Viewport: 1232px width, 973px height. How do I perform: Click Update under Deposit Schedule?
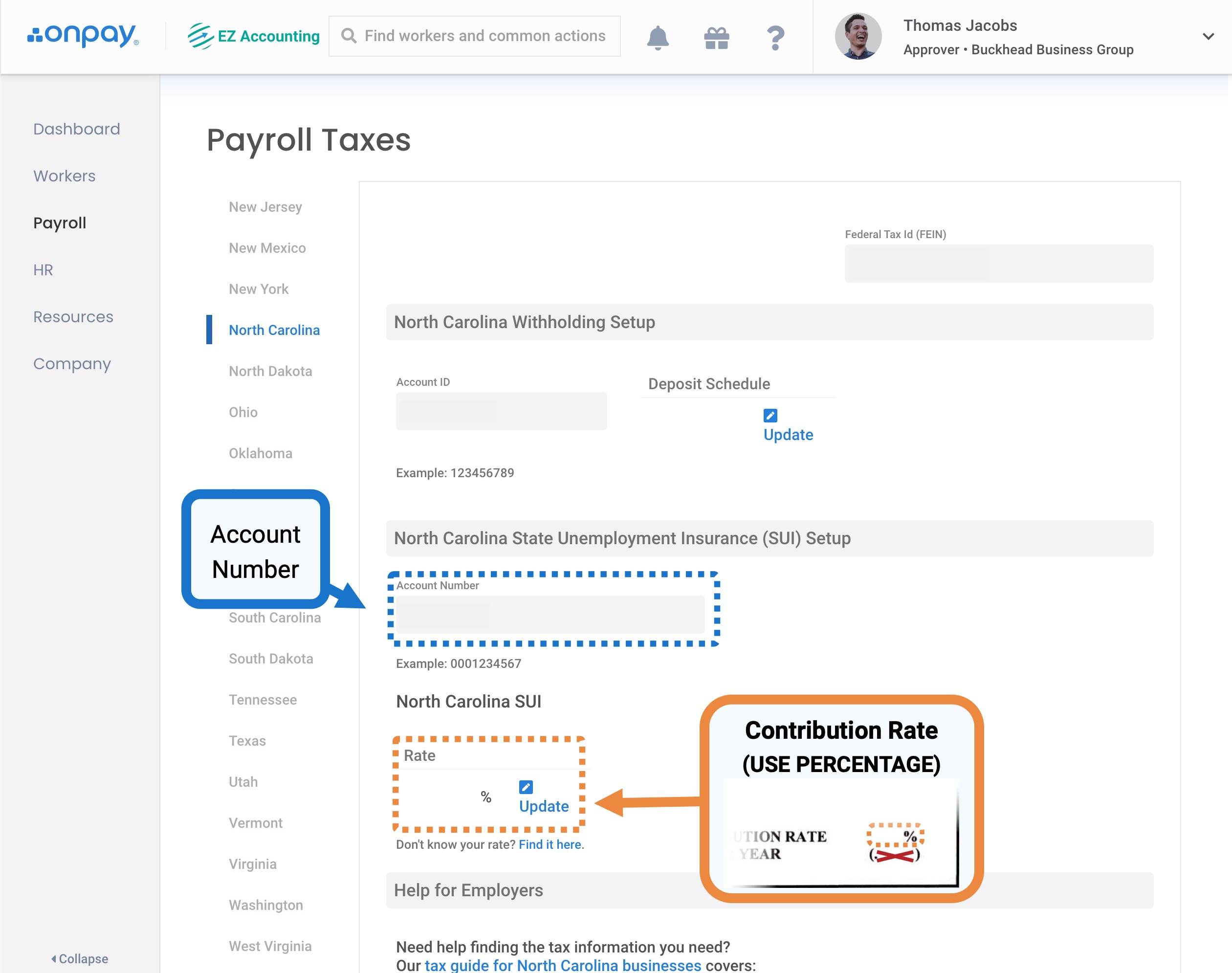coord(788,435)
